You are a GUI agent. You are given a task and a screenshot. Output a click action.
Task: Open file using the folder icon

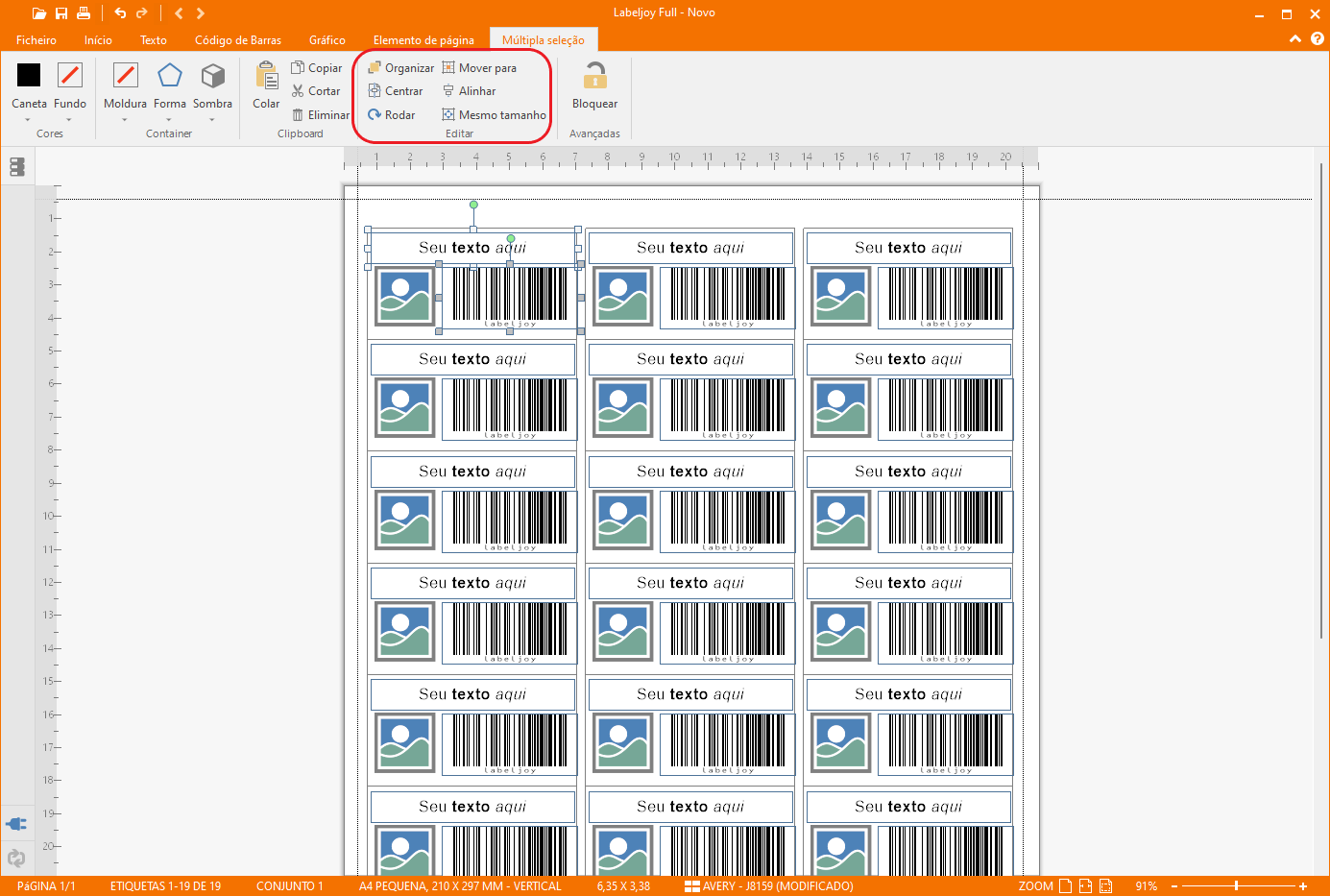[x=39, y=13]
